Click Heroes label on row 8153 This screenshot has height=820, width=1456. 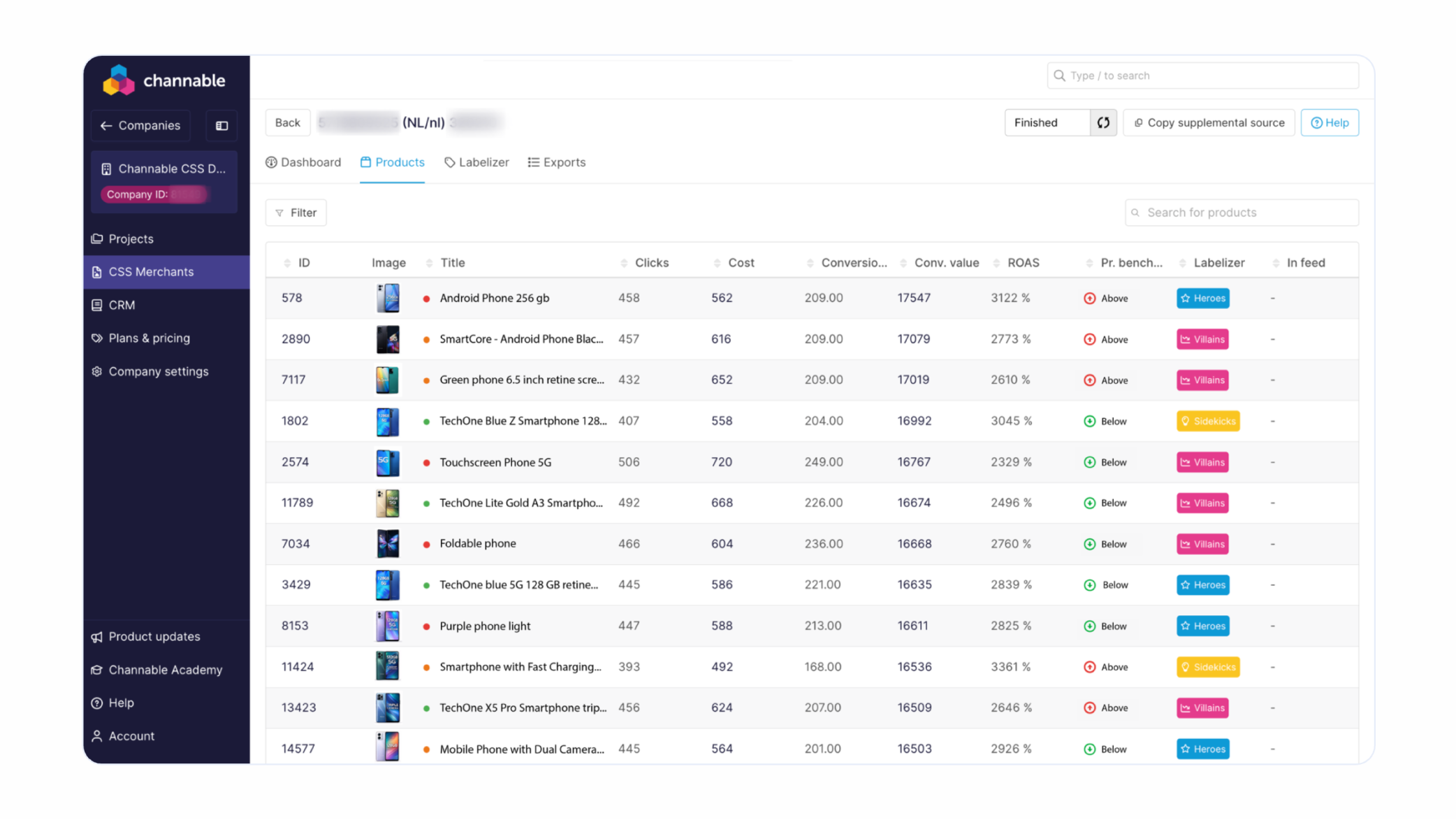coord(1203,626)
